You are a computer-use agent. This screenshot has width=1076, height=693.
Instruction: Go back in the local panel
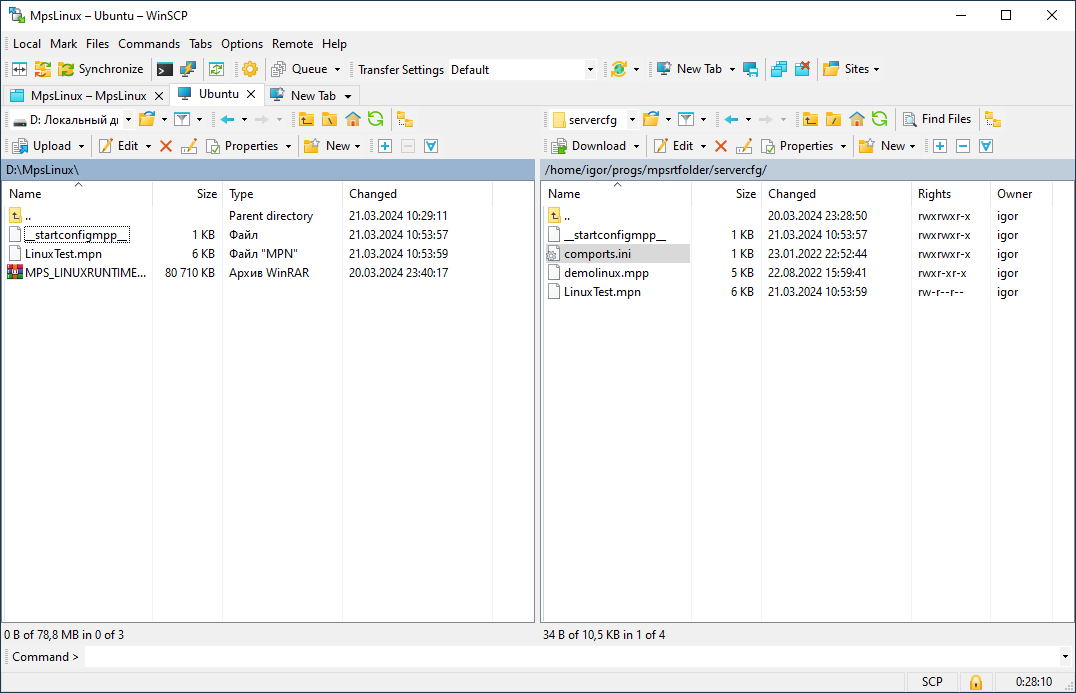coord(227,120)
